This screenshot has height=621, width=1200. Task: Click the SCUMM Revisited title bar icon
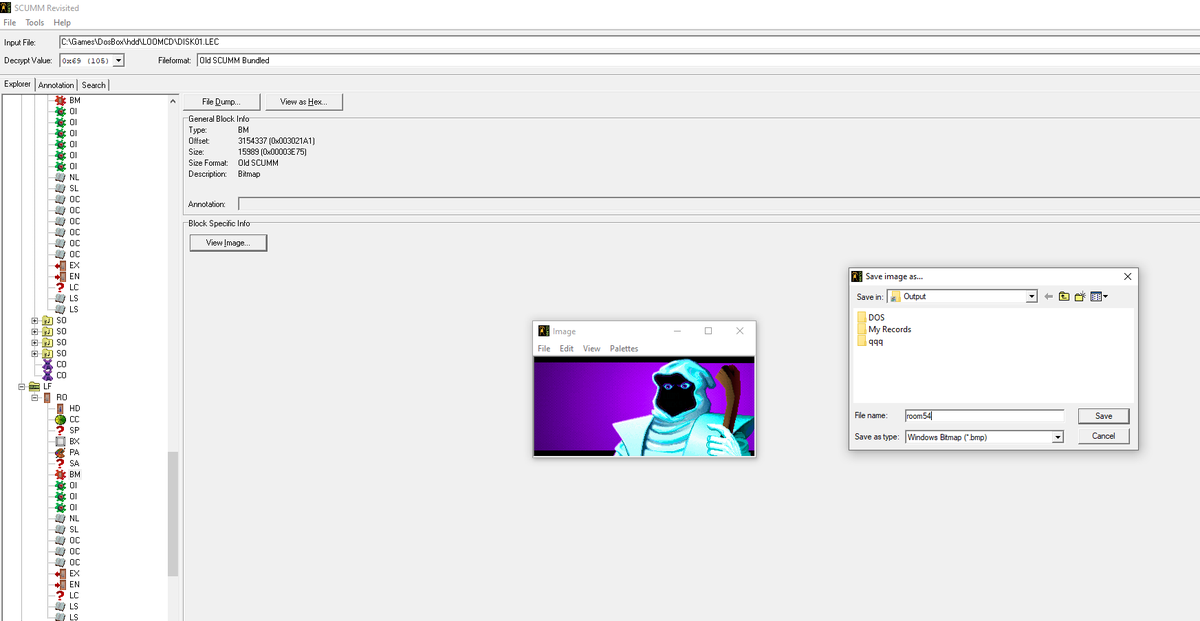point(7,8)
